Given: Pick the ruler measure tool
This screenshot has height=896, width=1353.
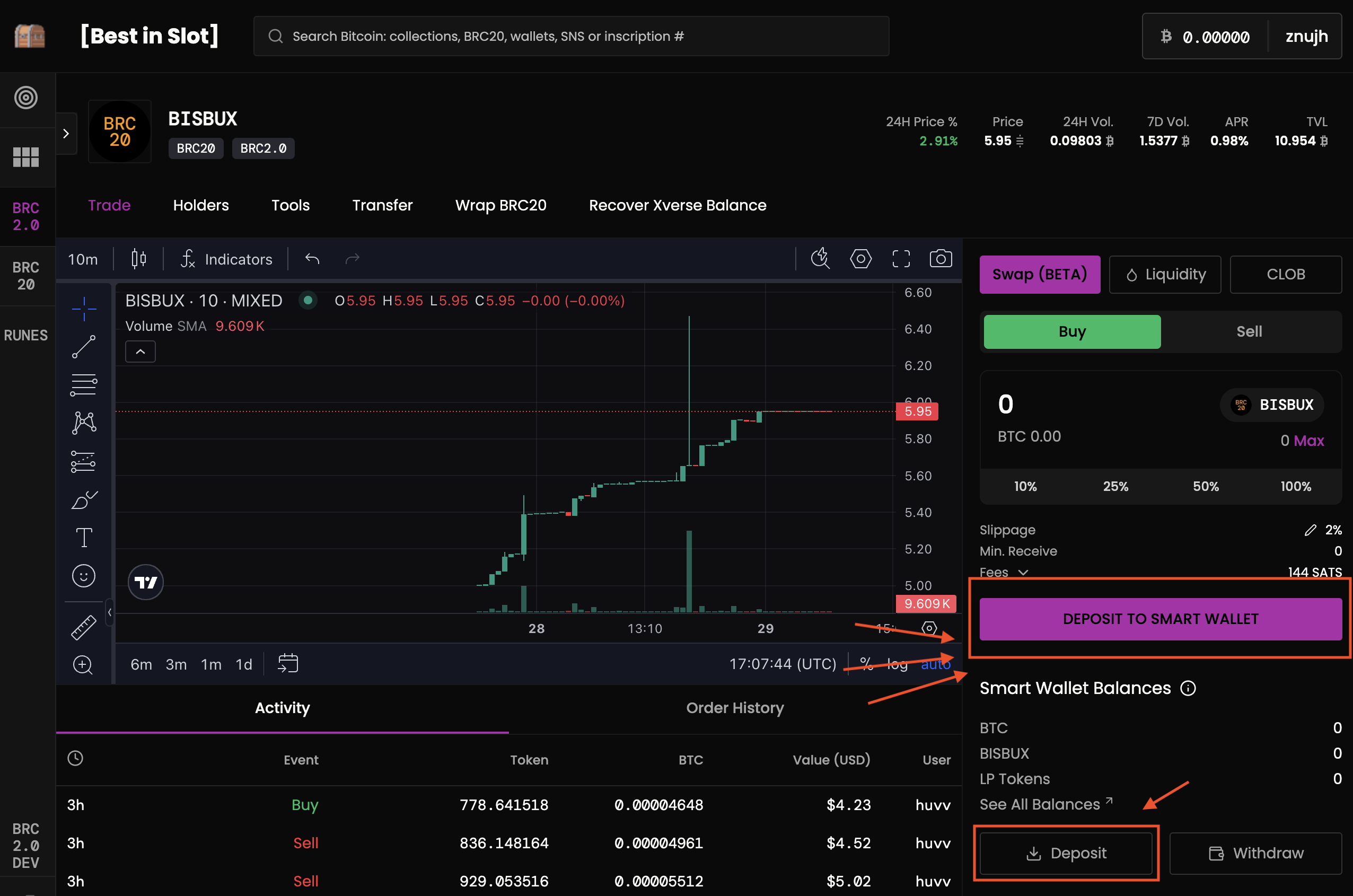Looking at the screenshot, I should coord(83,627).
